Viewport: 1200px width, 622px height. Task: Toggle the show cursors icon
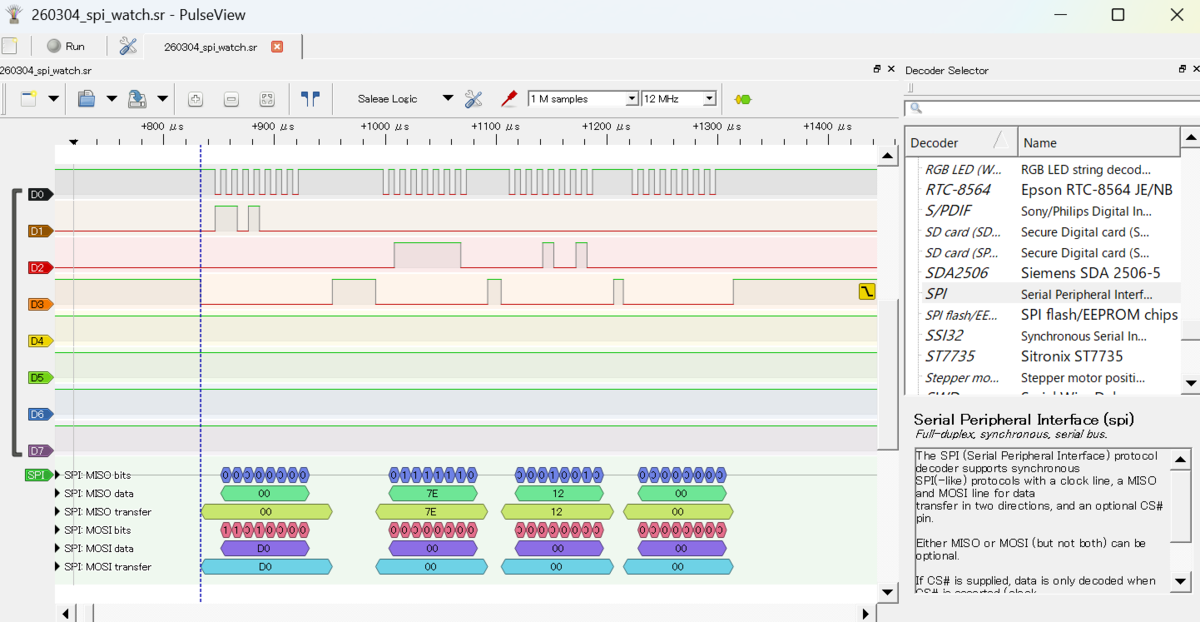pos(310,99)
